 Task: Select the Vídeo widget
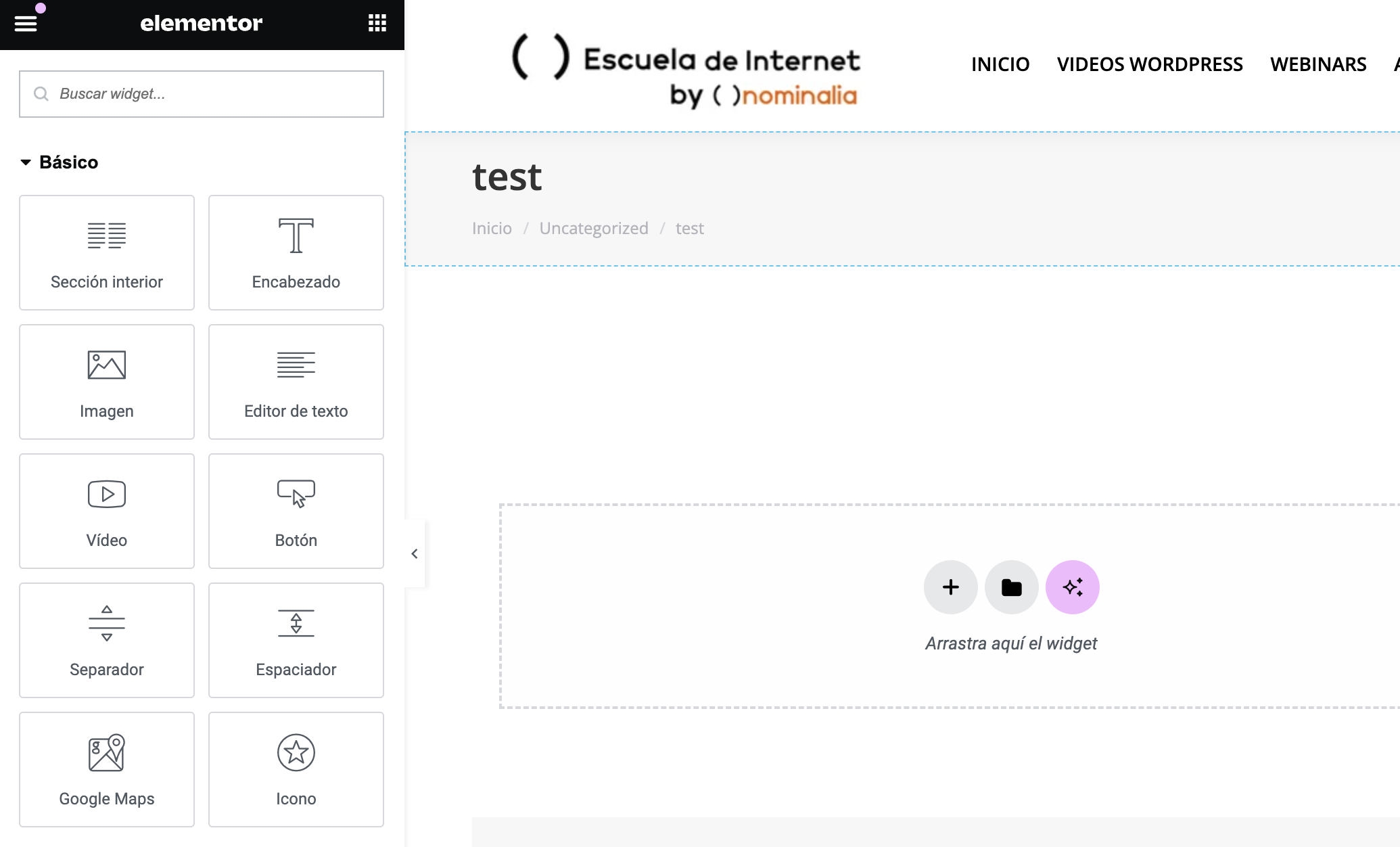(107, 511)
